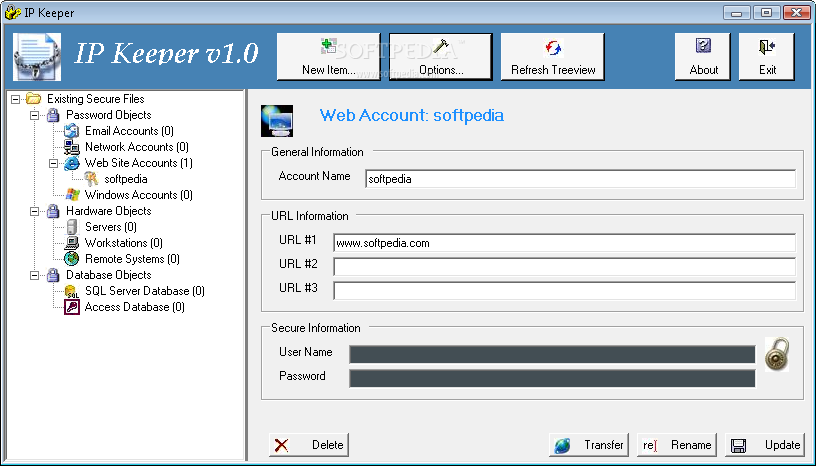816x466 pixels.
Task: Click the Password Objects lock icon
Action: (x=53, y=115)
